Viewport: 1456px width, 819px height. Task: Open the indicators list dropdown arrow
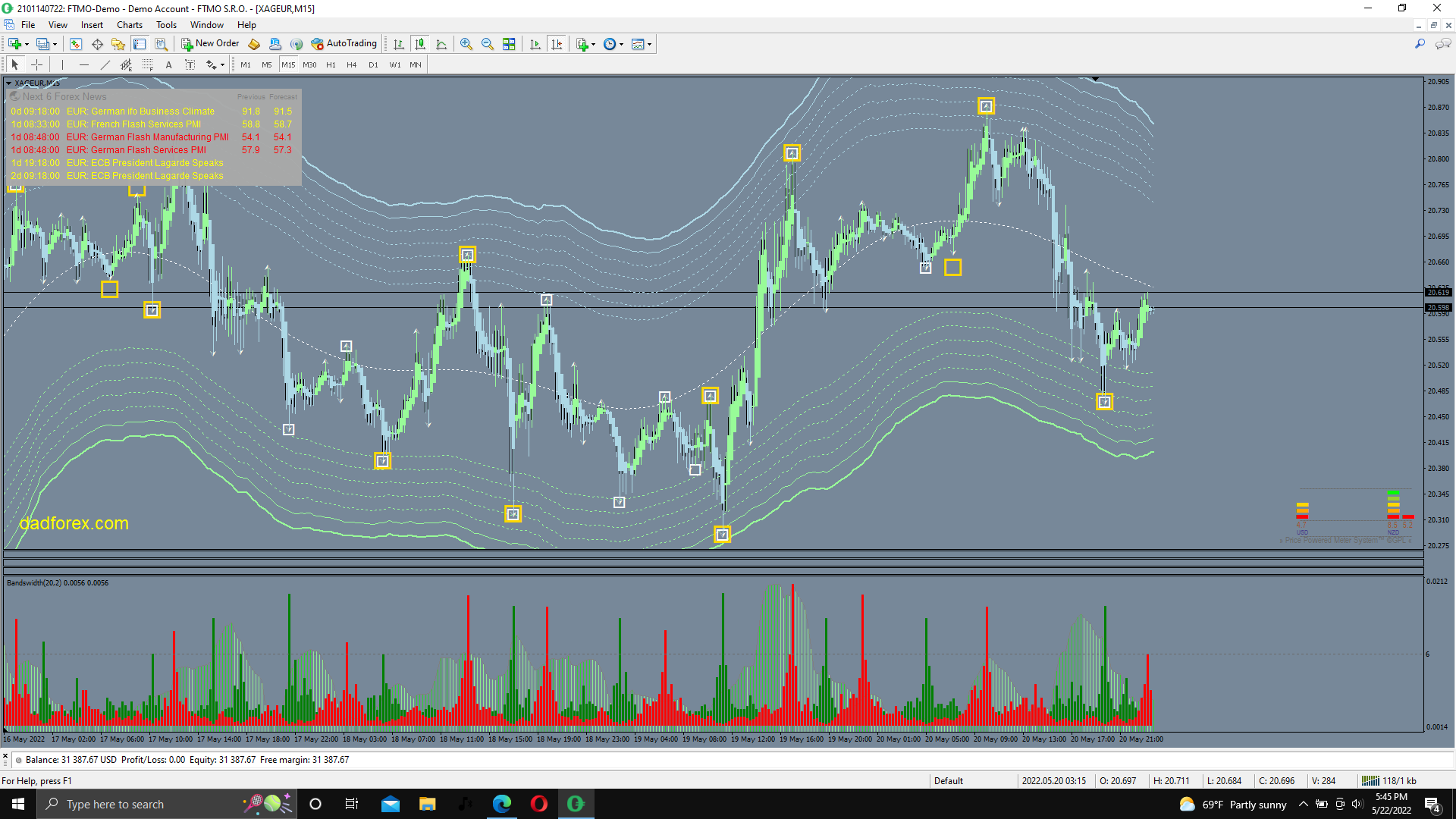coord(593,44)
